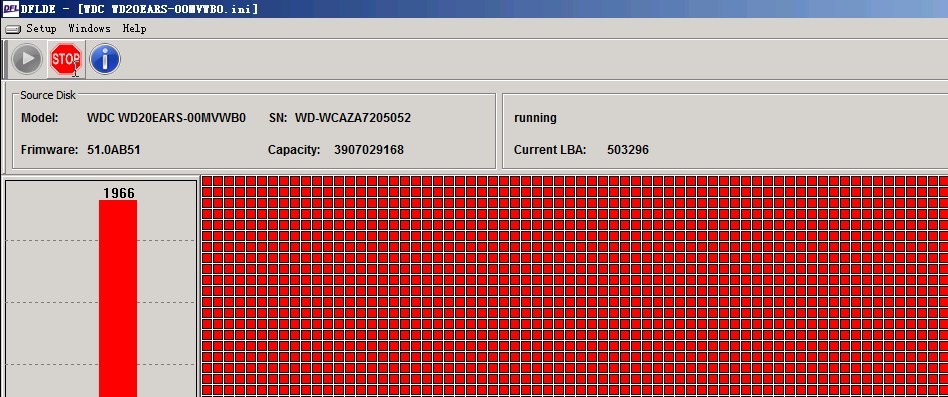Open the blue Info icon

click(x=105, y=59)
